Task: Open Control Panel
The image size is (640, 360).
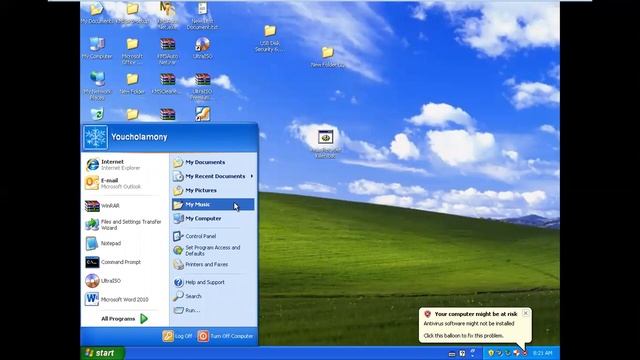Action: click(x=213, y=236)
